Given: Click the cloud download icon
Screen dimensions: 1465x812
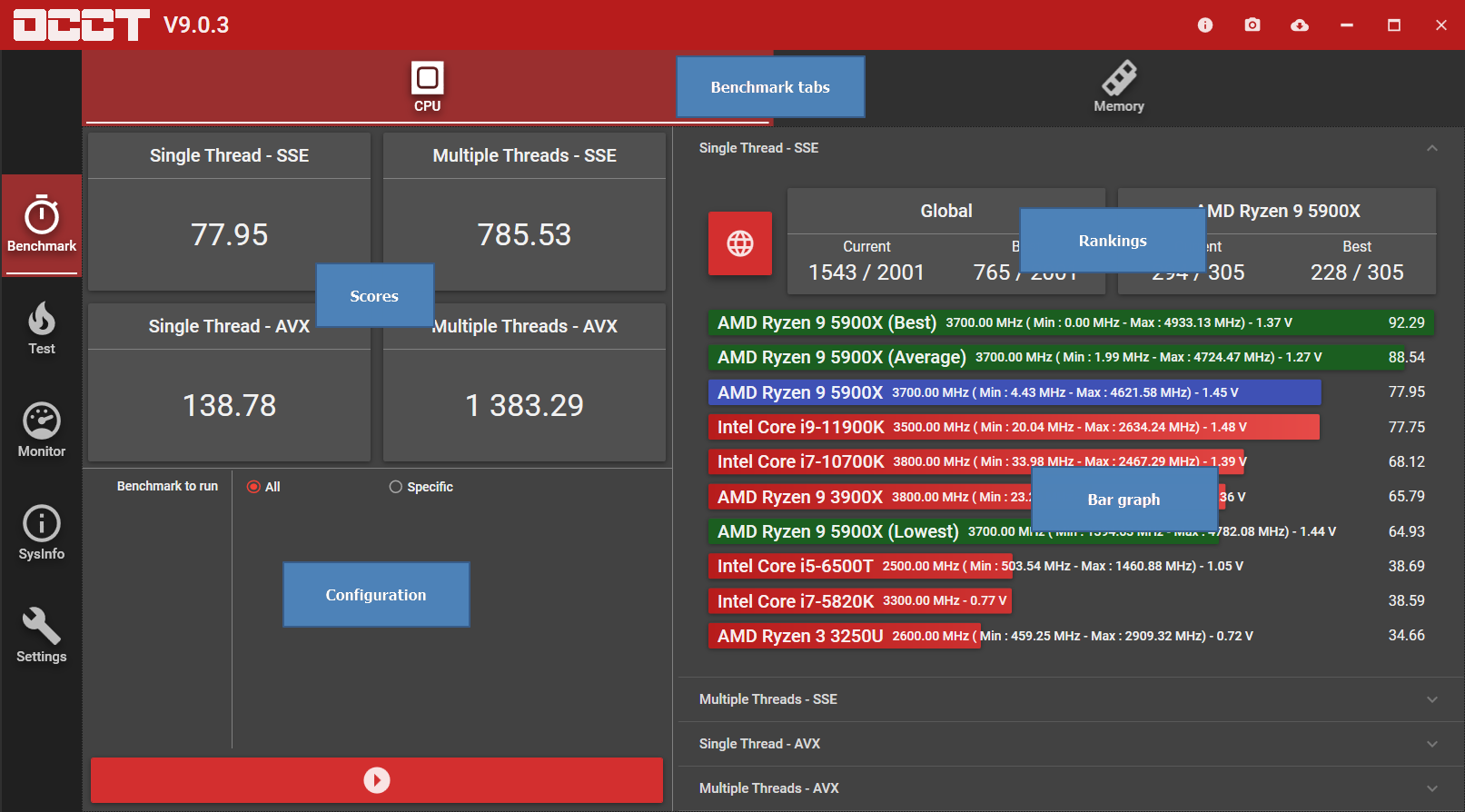Looking at the screenshot, I should point(1300,25).
